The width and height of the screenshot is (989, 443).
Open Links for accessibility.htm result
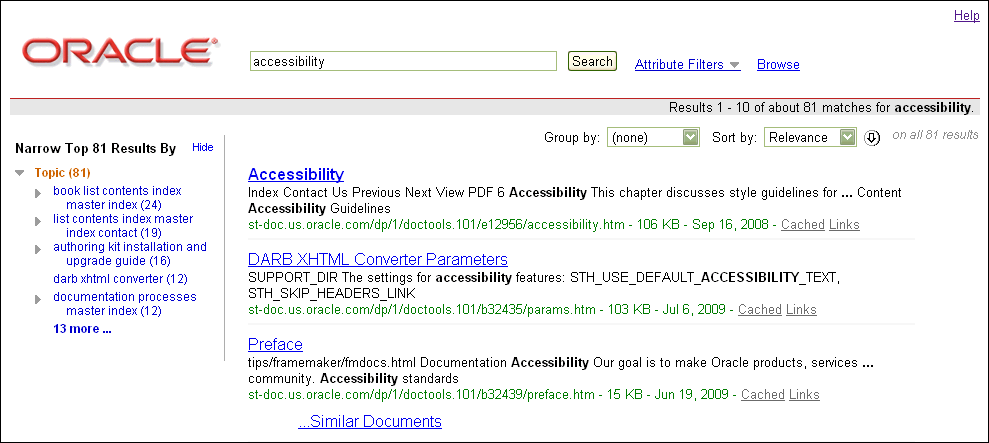(844, 225)
